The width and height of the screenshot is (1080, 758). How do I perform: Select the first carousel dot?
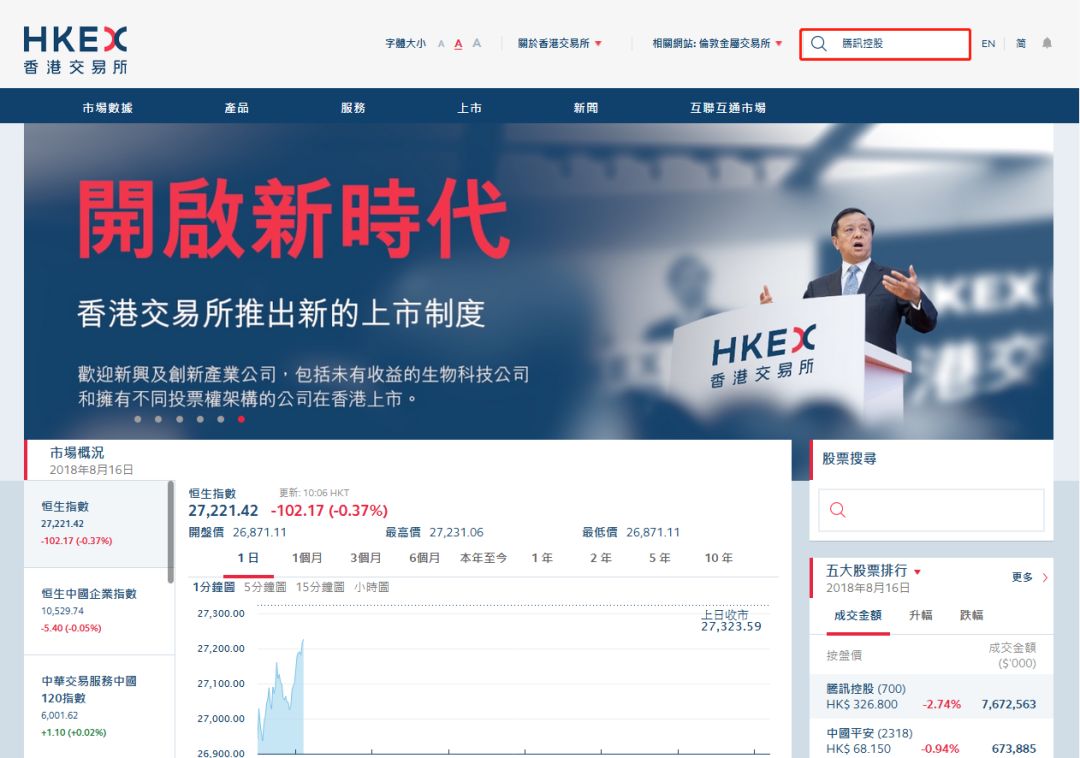click(x=138, y=419)
